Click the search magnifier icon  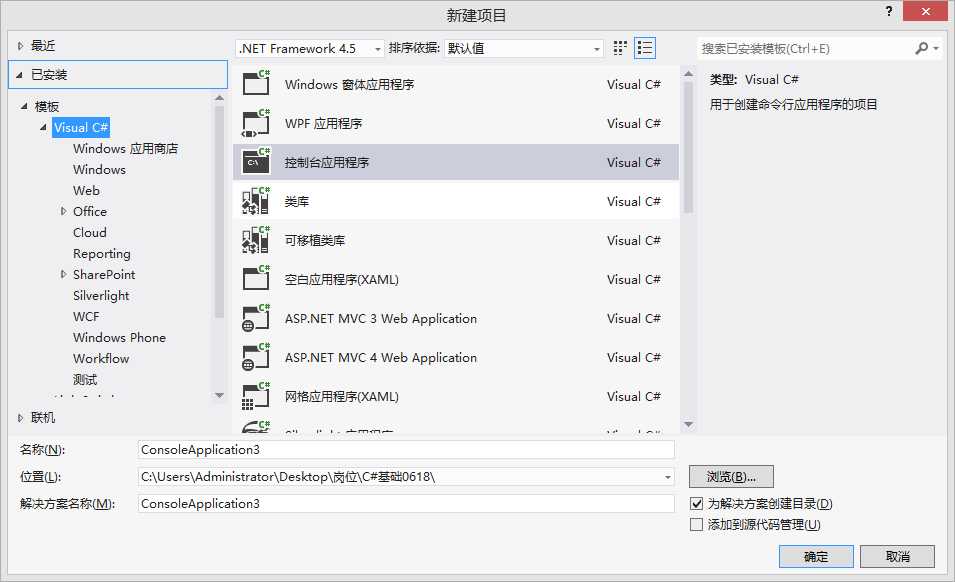922,48
